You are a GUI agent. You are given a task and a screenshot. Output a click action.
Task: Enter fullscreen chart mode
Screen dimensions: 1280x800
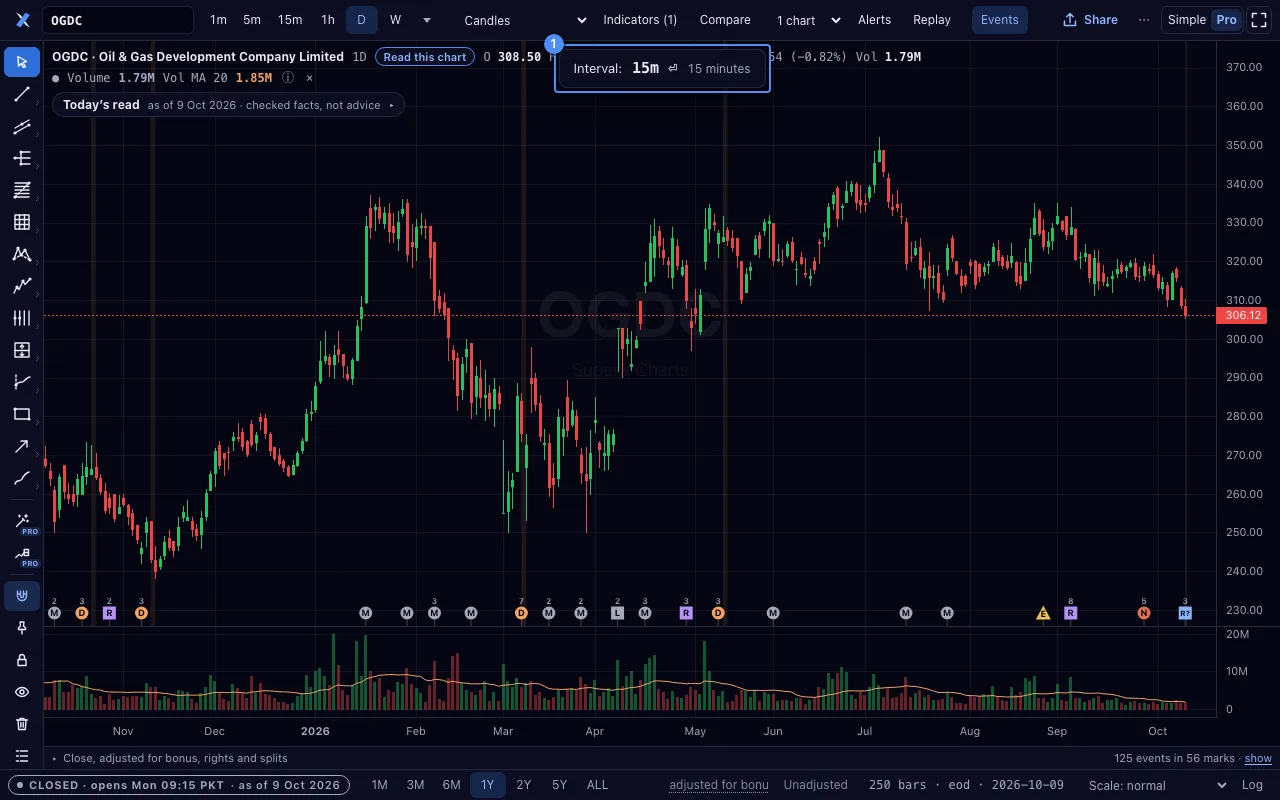(1259, 20)
